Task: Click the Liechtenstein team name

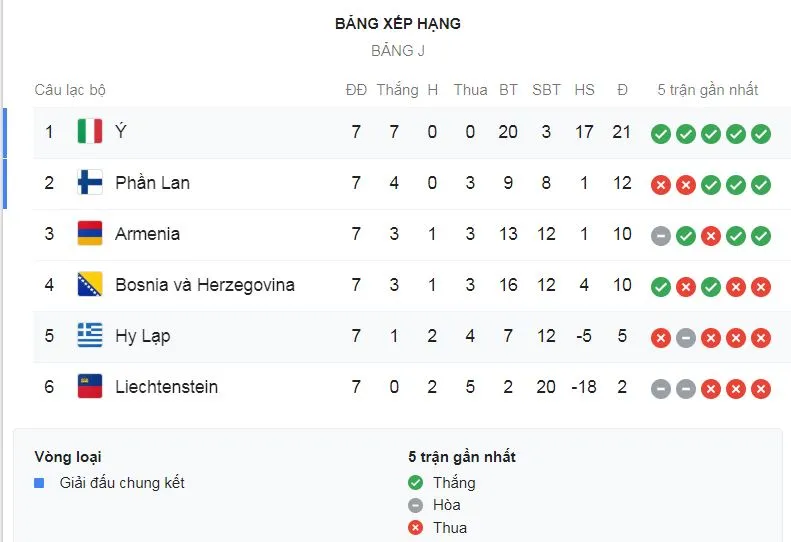Action: [x=166, y=387]
